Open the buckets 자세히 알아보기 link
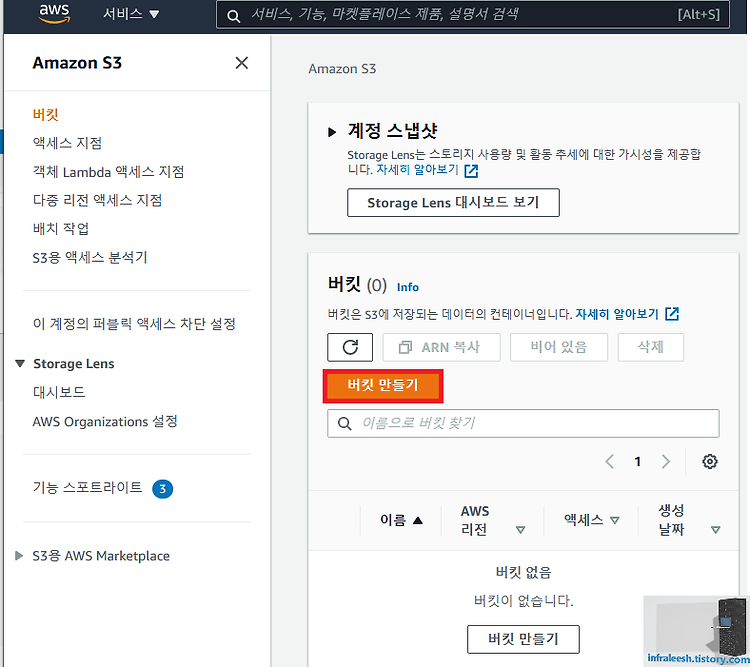Viewport: 750px width, 667px height. (617, 314)
